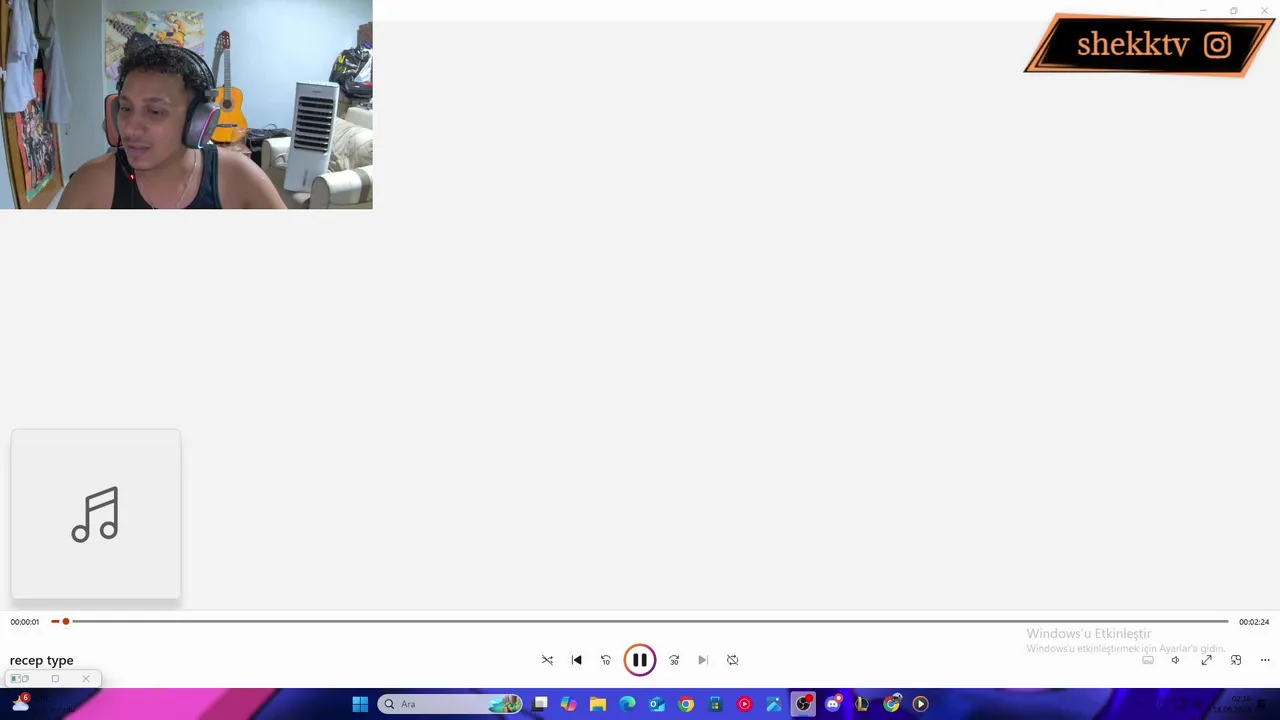Toggle shuffle mode
The image size is (1280, 720).
point(547,660)
